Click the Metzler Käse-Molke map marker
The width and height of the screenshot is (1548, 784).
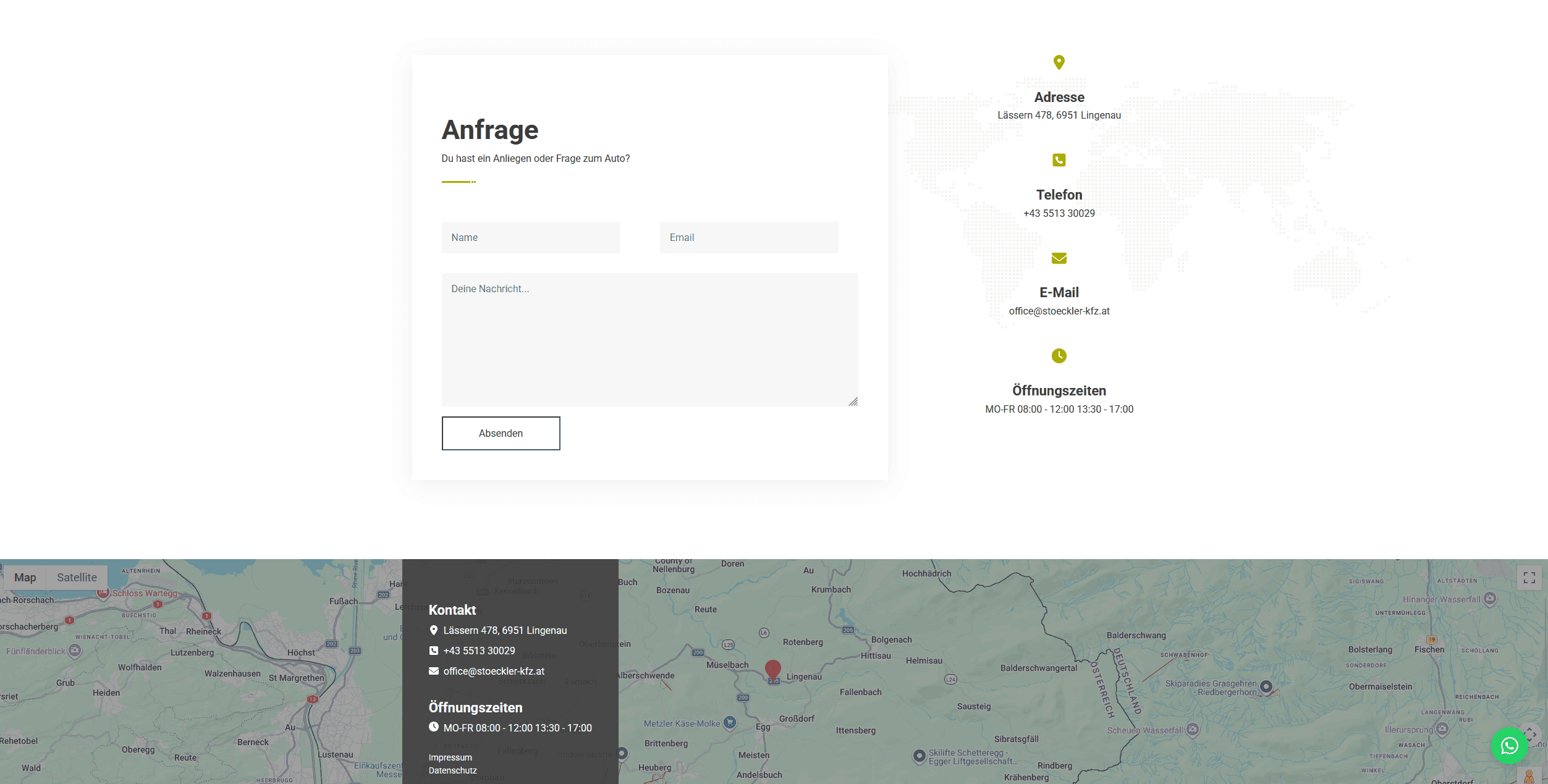coord(730,722)
